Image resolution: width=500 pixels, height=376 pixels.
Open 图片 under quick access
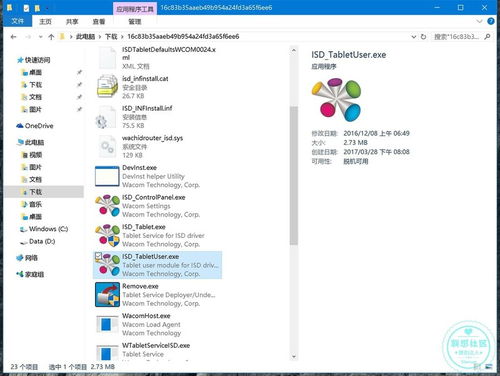(x=35, y=109)
